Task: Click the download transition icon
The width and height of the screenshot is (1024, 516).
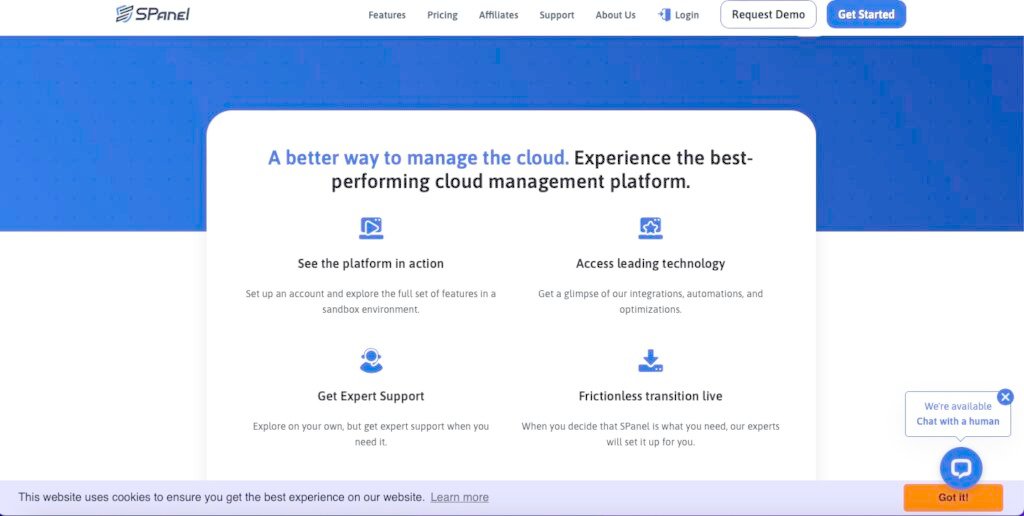Action: pyautogui.click(x=650, y=360)
